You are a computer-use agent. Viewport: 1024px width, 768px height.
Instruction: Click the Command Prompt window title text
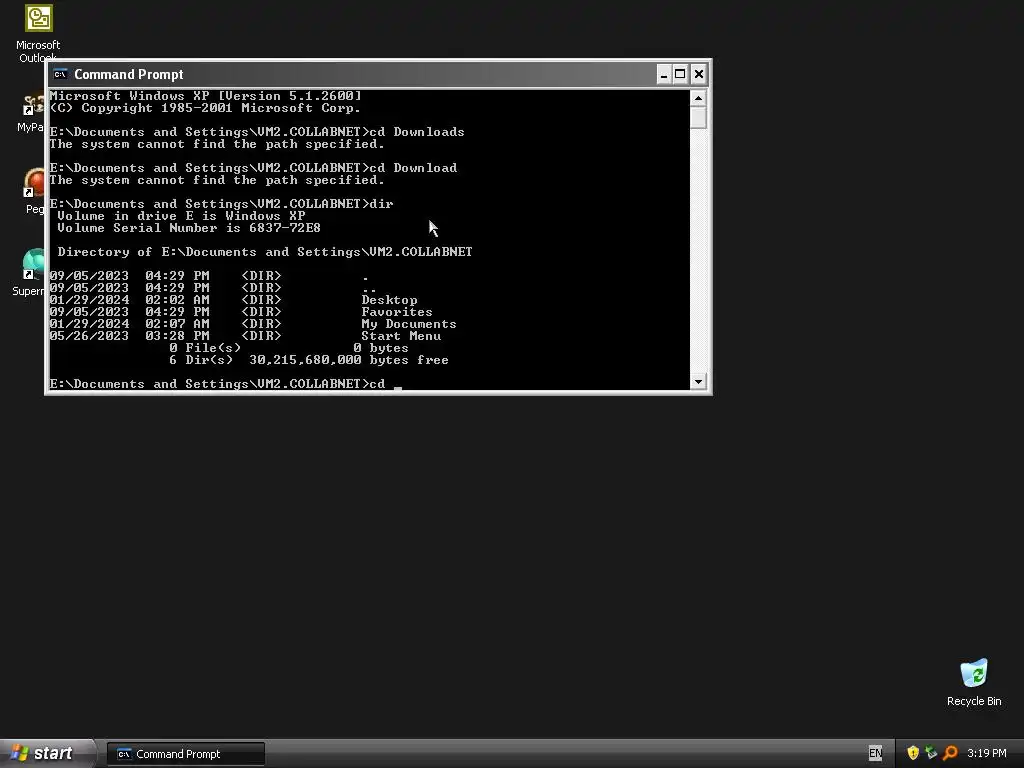pyautogui.click(x=129, y=74)
